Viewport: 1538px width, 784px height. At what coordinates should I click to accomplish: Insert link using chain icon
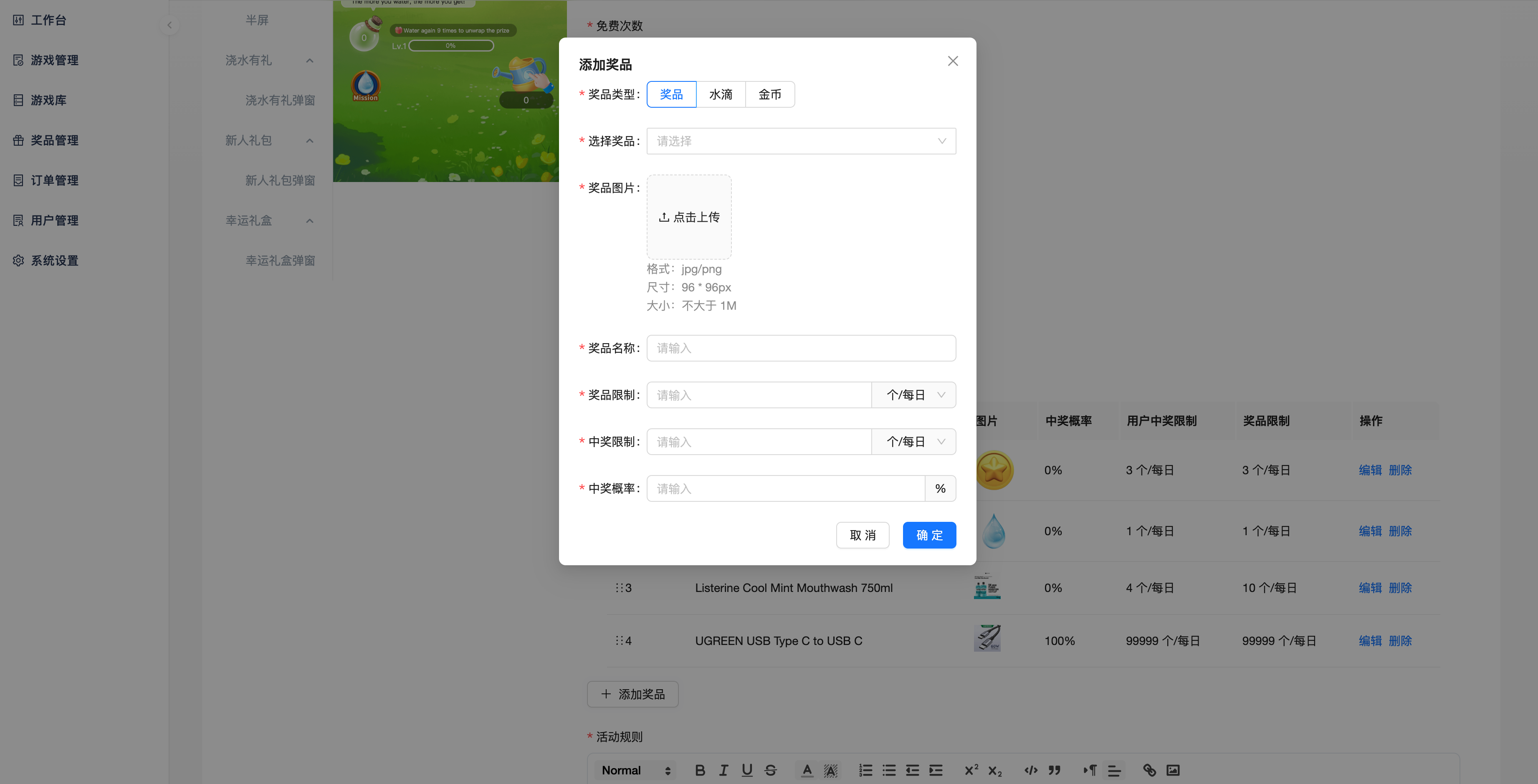tap(1149, 770)
